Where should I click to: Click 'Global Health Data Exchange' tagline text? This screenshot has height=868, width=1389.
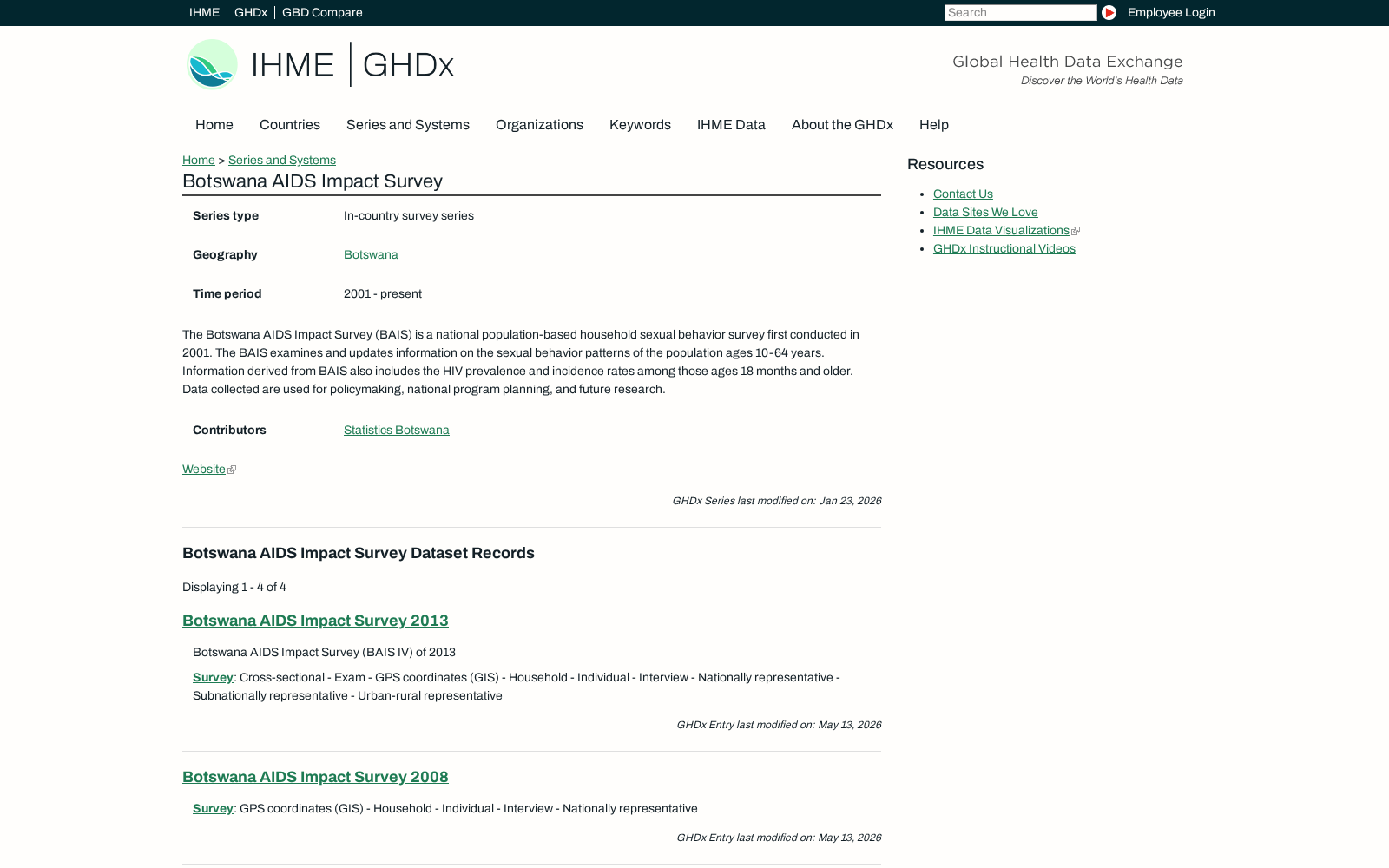pos(1068,62)
